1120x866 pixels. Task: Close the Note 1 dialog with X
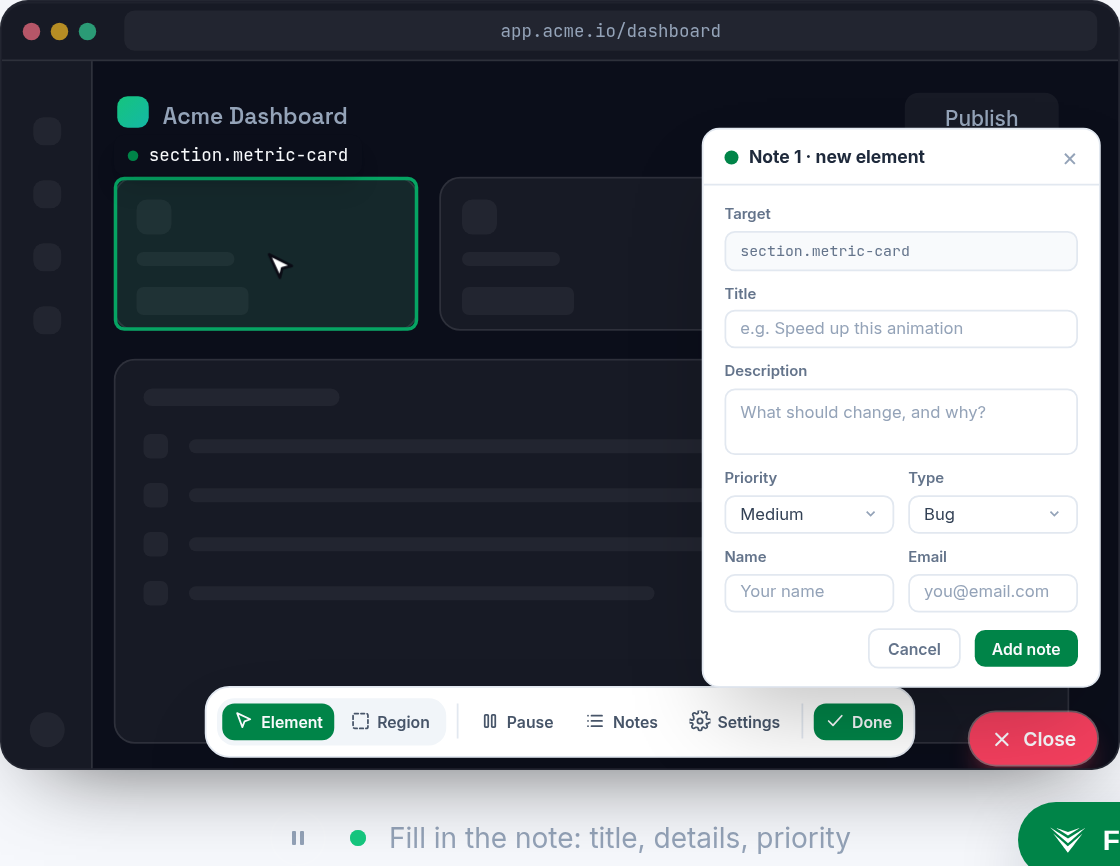[1069, 159]
